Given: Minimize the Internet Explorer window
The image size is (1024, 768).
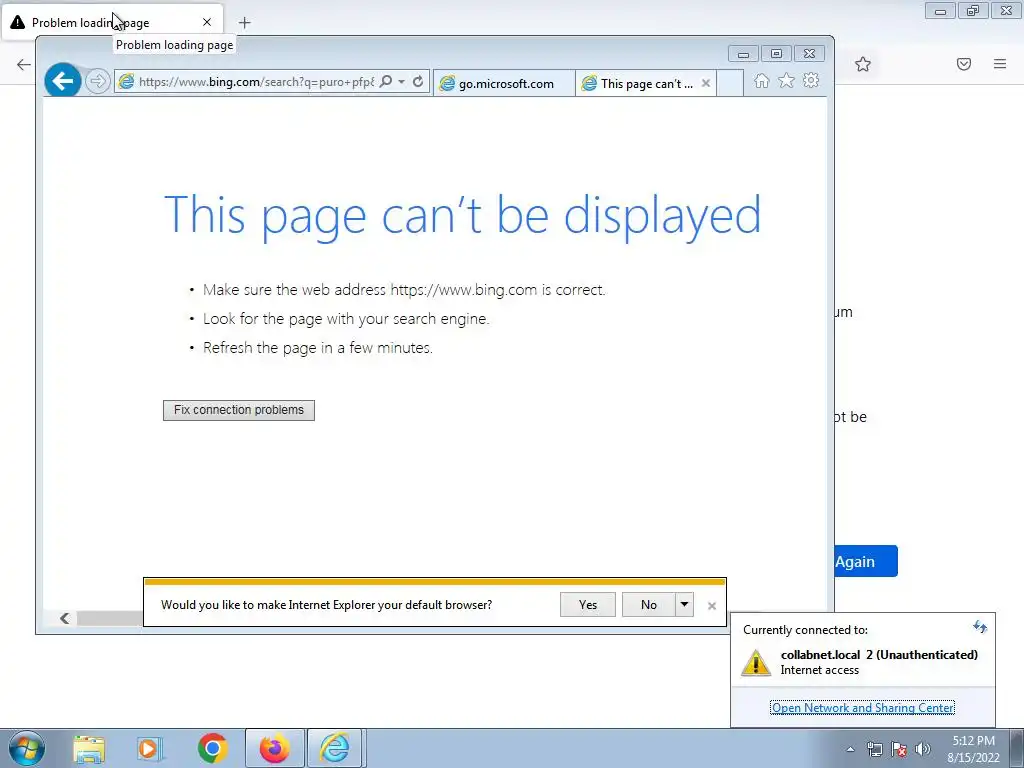Looking at the screenshot, I should (x=743, y=54).
